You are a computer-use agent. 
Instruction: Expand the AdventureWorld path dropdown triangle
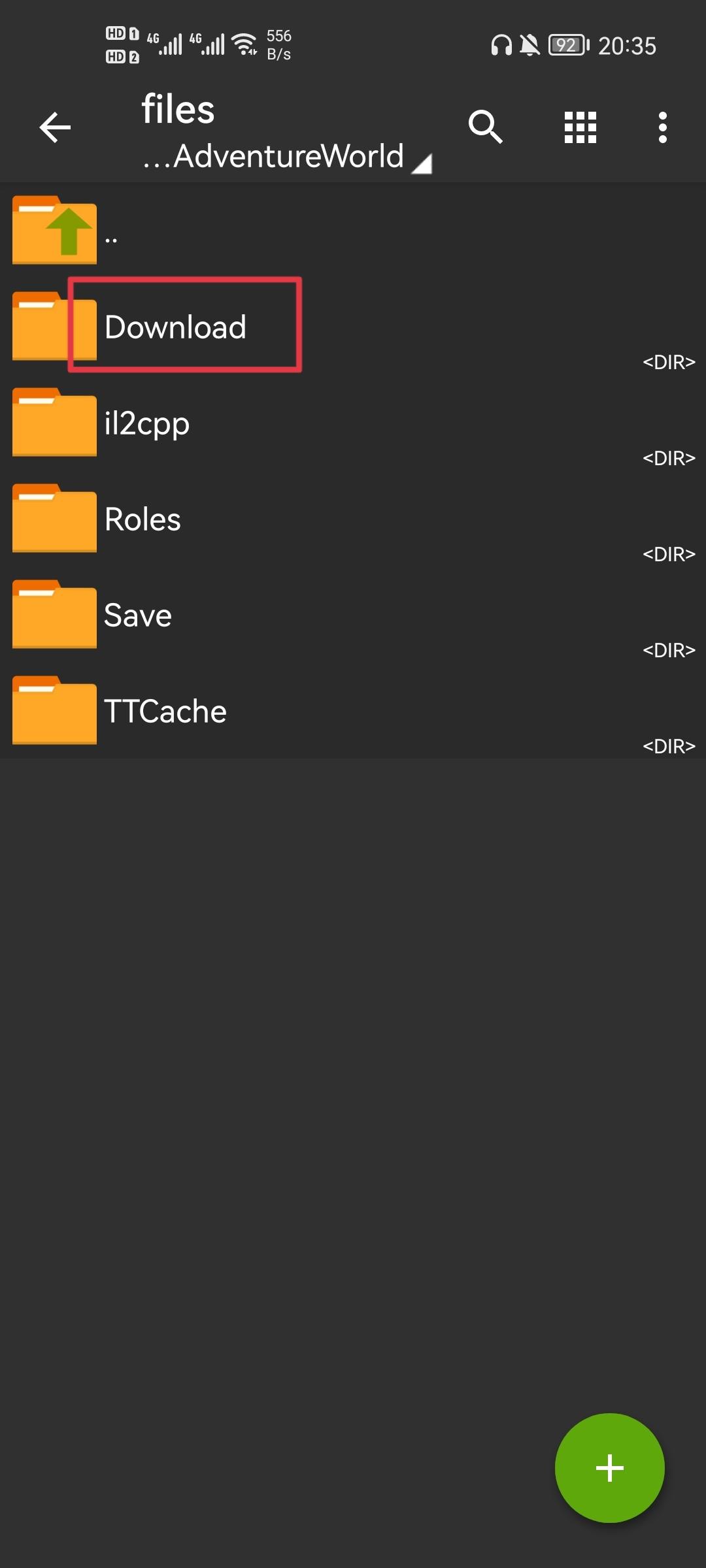[x=422, y=163]
